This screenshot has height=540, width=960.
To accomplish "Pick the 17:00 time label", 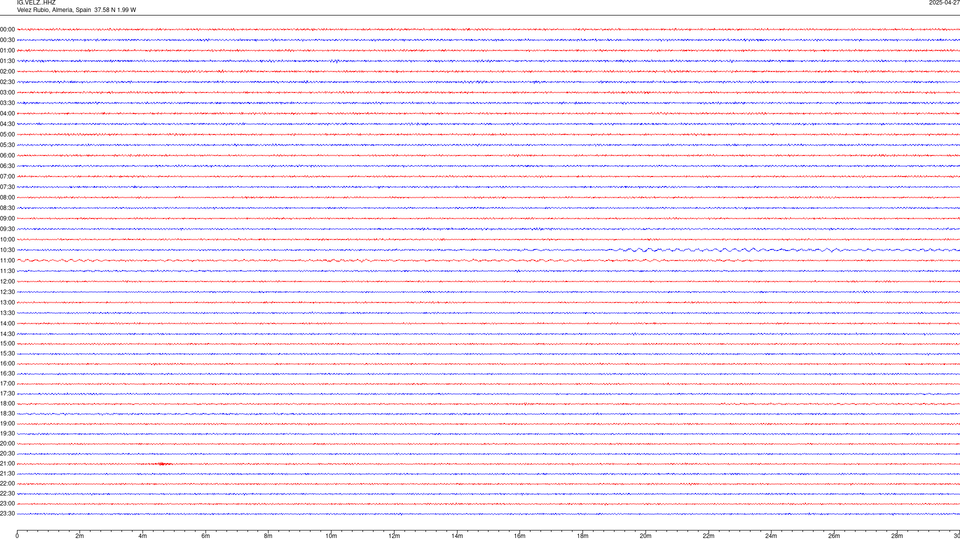I will pos(7,384).
